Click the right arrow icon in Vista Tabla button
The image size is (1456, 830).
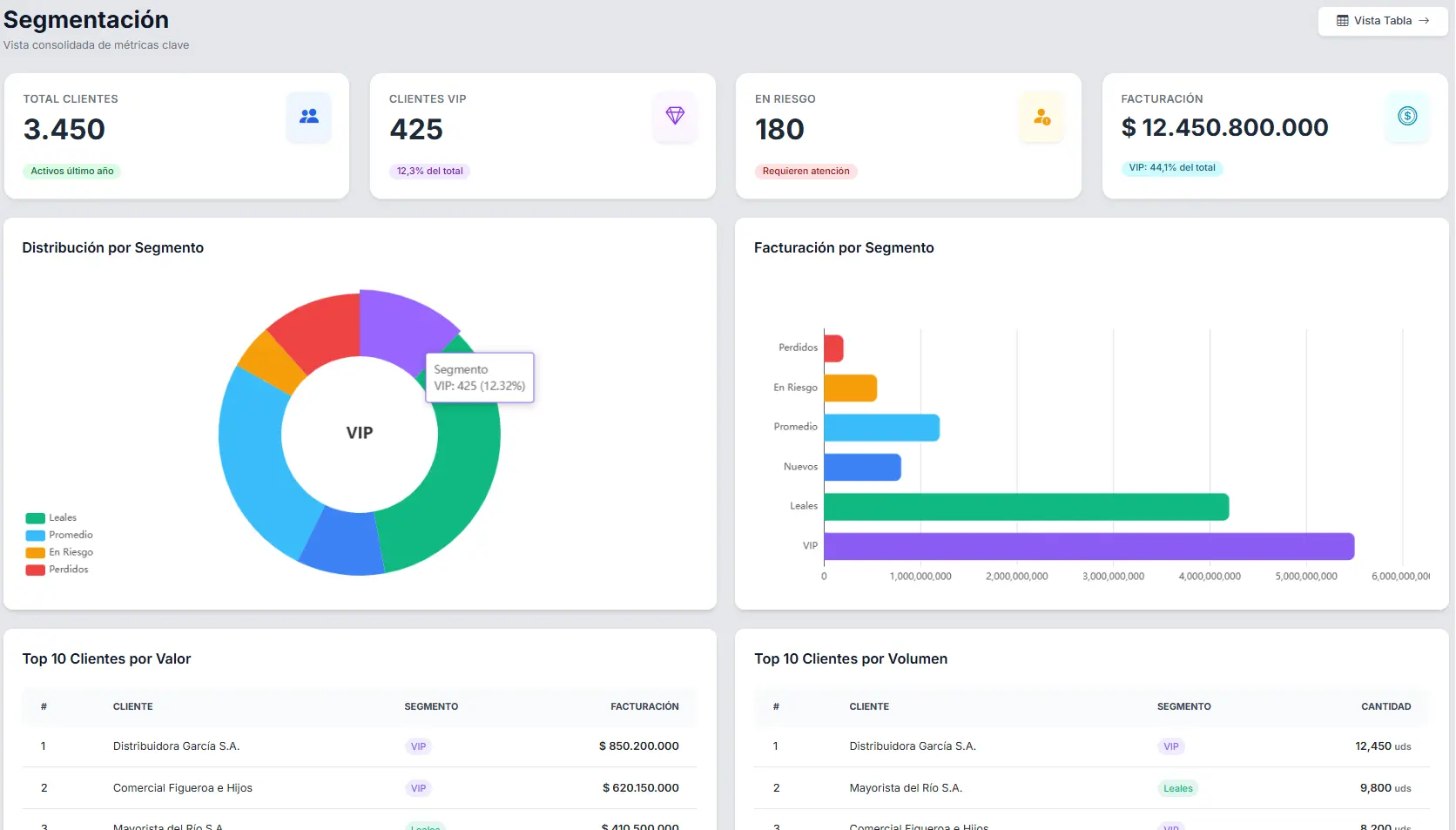tap(1424, 21)
